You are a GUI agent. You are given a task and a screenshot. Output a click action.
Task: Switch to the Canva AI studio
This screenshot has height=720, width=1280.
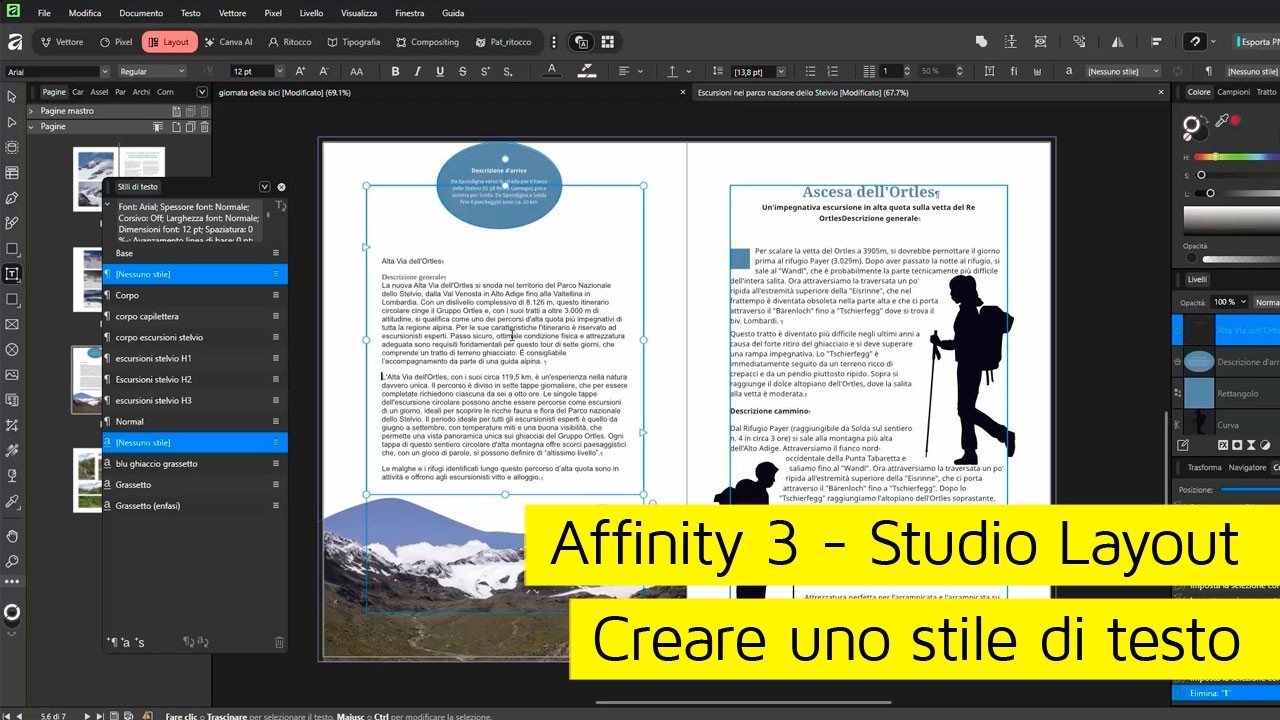pyautogui.click(x=228, y=42)
